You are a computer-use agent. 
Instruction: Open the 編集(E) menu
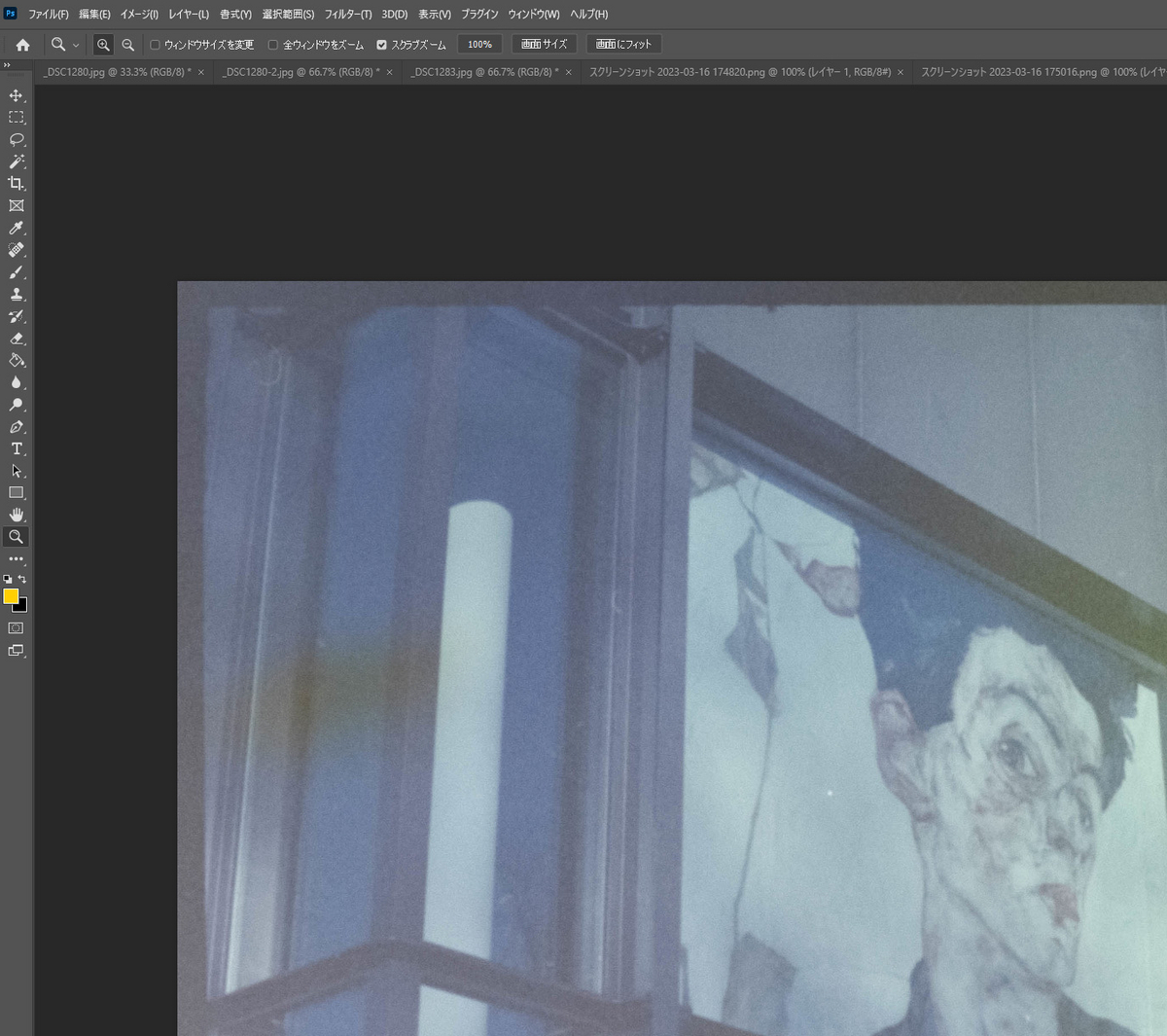pyautogui.click(x=94, y=15)
